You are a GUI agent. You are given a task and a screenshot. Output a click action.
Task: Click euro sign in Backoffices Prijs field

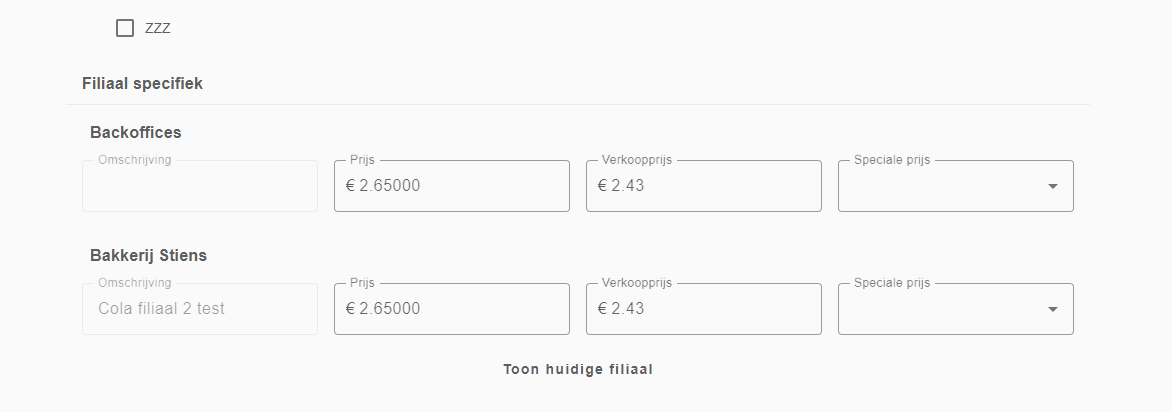351,186
